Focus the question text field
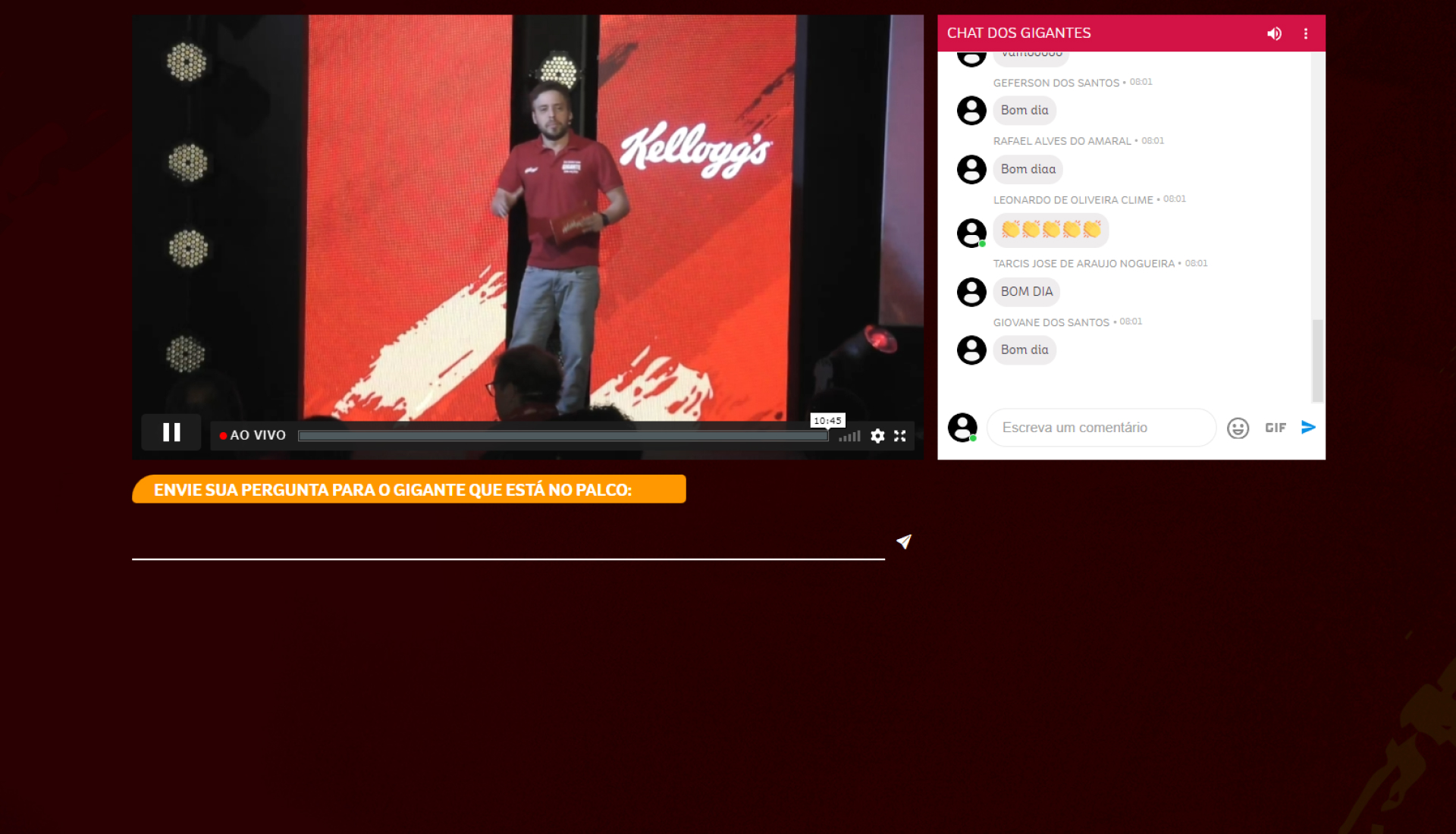The image size is (1456, 834). pyautogui.click(x=508, y=543)
